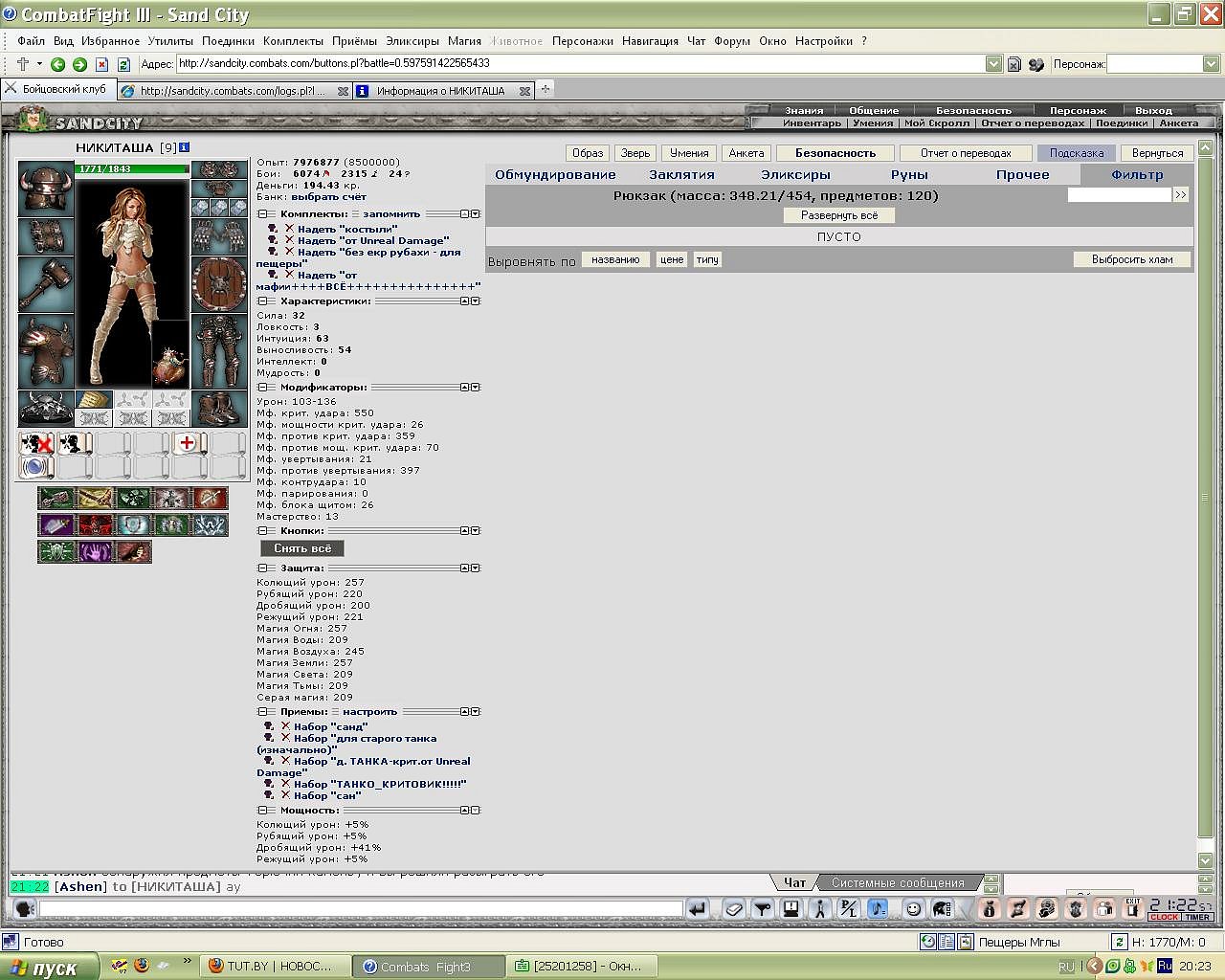
Task: Click the round shield equipment slot
Action: tap(219, 283)
